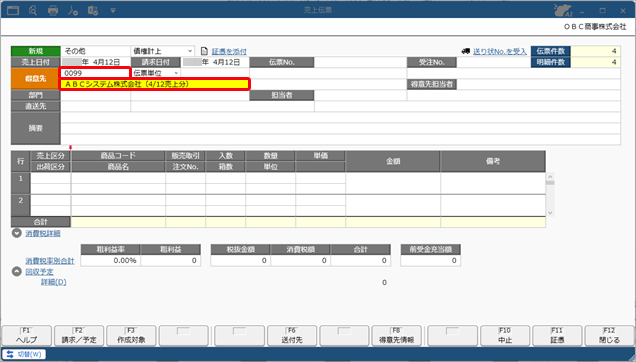Click the 伝票件数 value 4

pos(595,51)
